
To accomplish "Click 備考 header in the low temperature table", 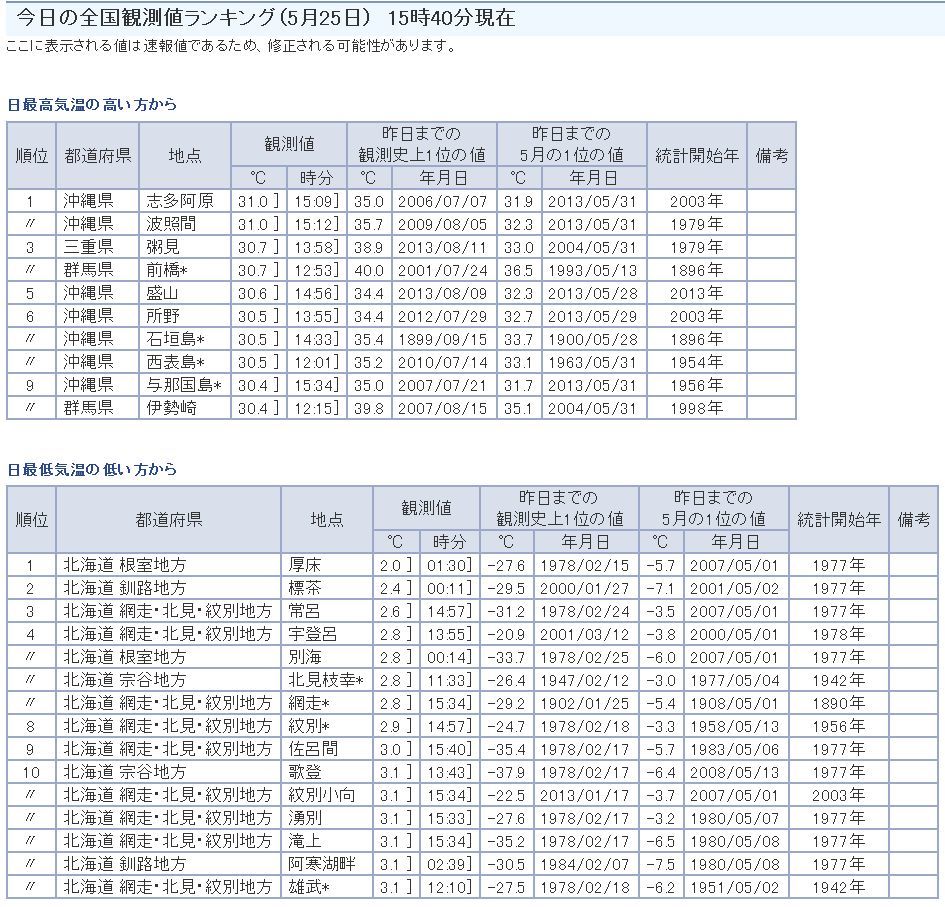I will (x=914, y=520).
